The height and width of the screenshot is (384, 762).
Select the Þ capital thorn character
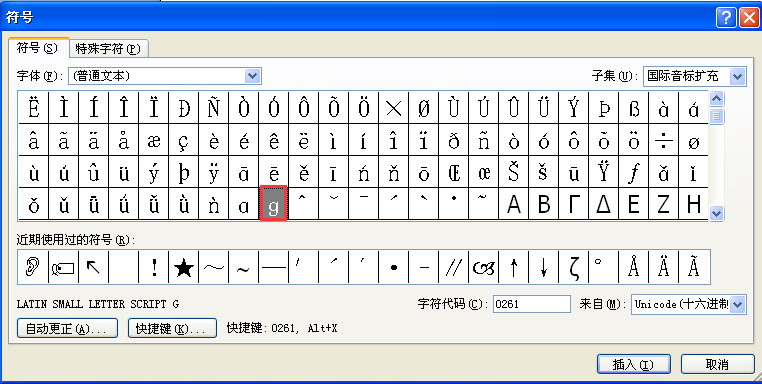[604, 108]
